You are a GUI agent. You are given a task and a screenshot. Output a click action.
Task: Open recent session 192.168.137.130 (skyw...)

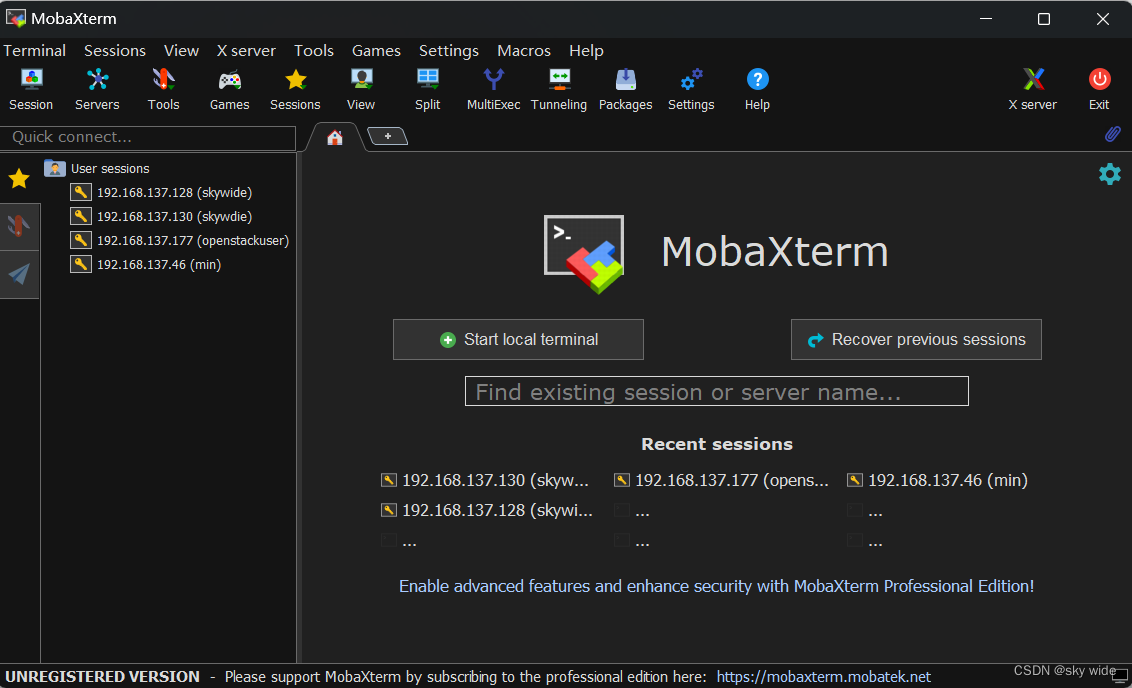click(485, 480)
